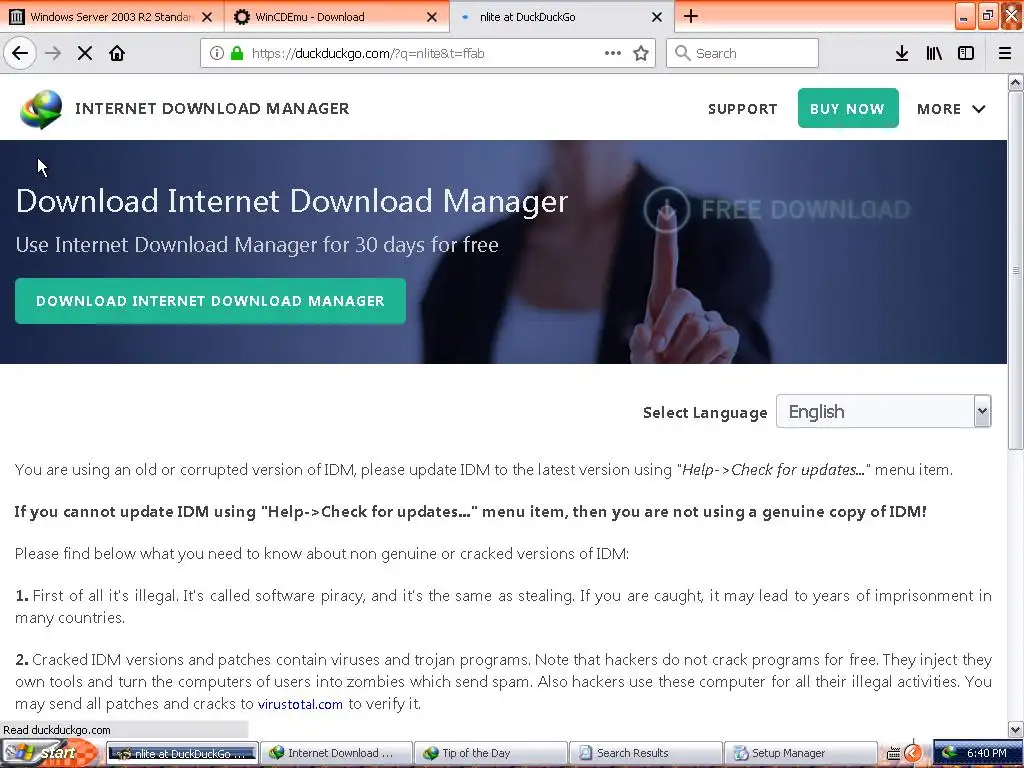Expand the MORE dropdown menu
Viewport: 1024px width, 768px height.
point(951,109)
